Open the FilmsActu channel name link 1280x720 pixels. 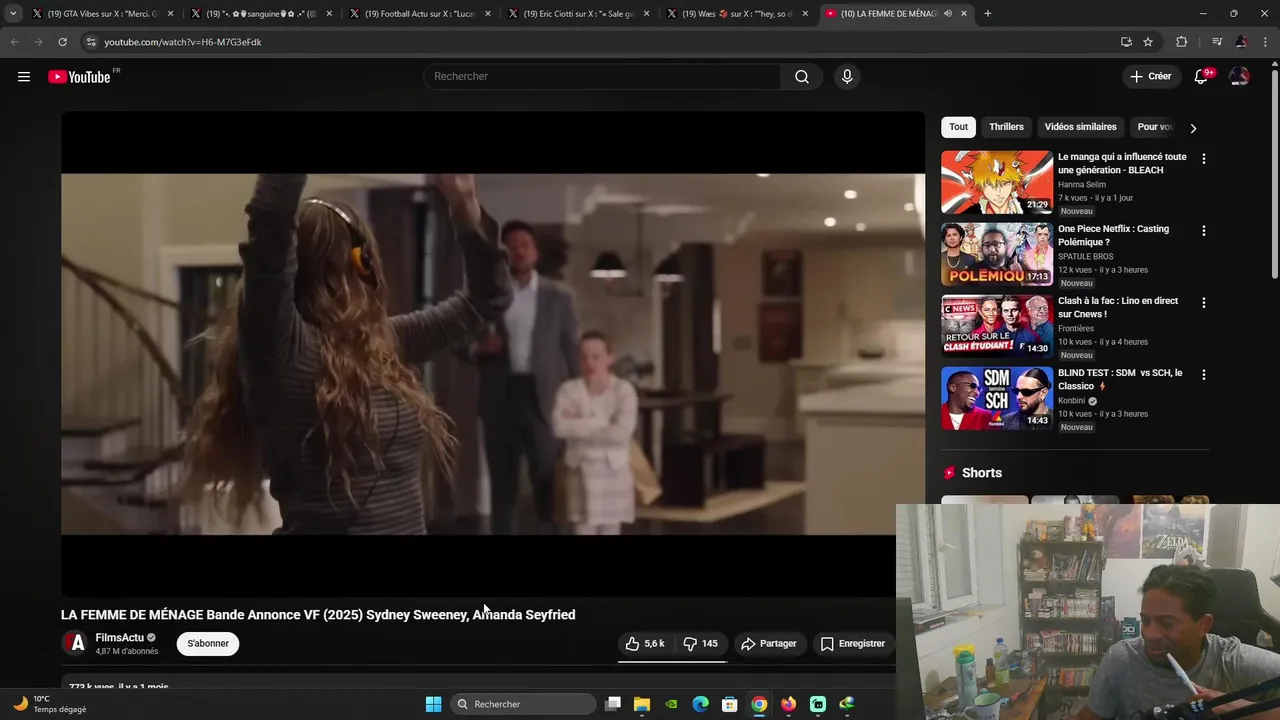pyautogui.click(x=120, y=638)
